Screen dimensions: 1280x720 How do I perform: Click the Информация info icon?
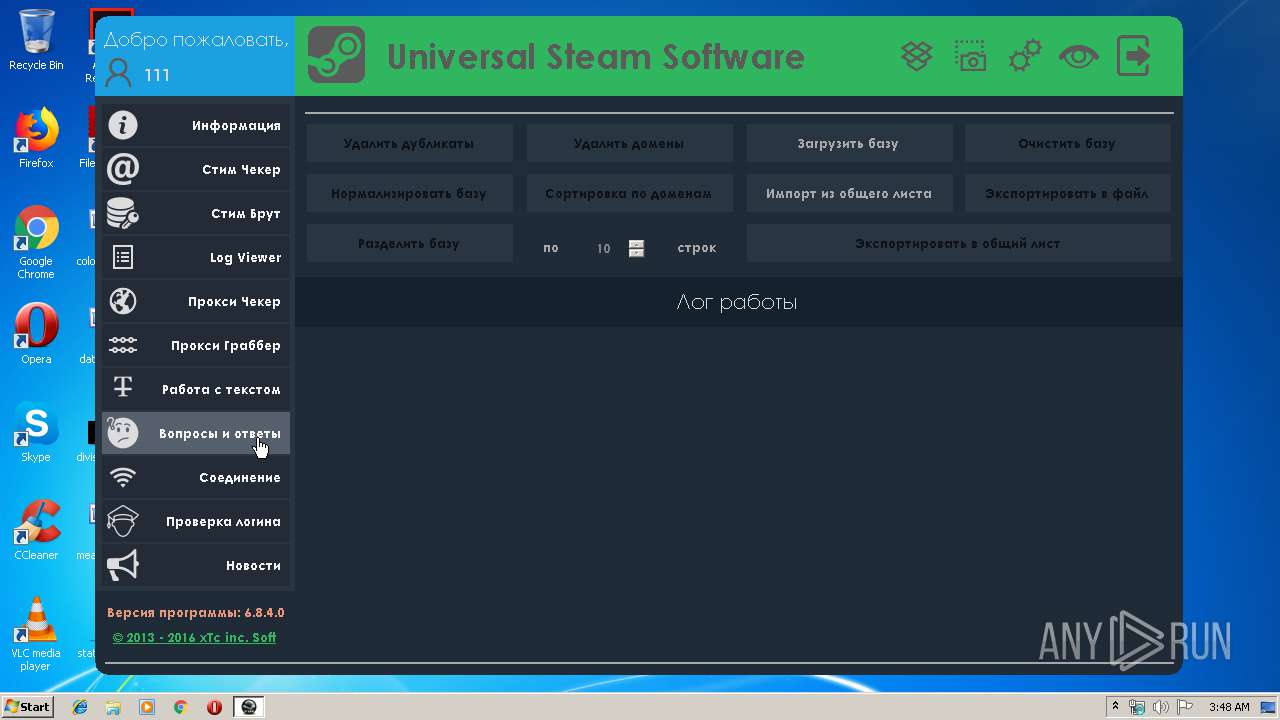[x=123, y=125]
